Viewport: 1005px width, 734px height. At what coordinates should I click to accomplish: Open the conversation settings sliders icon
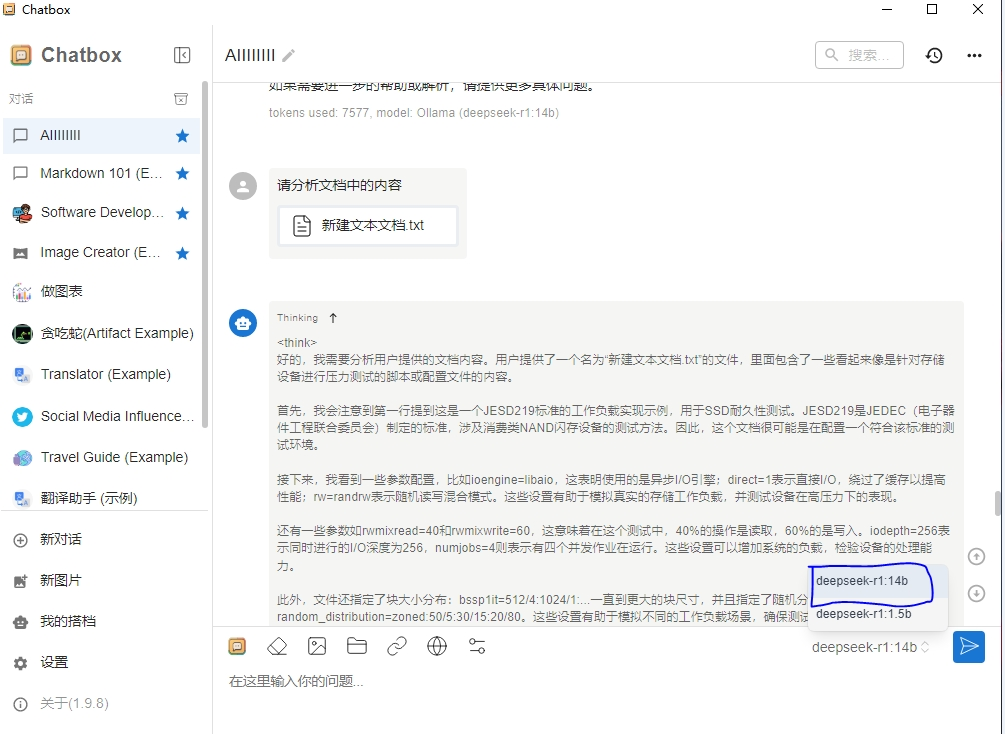click(x=477, y=646)
